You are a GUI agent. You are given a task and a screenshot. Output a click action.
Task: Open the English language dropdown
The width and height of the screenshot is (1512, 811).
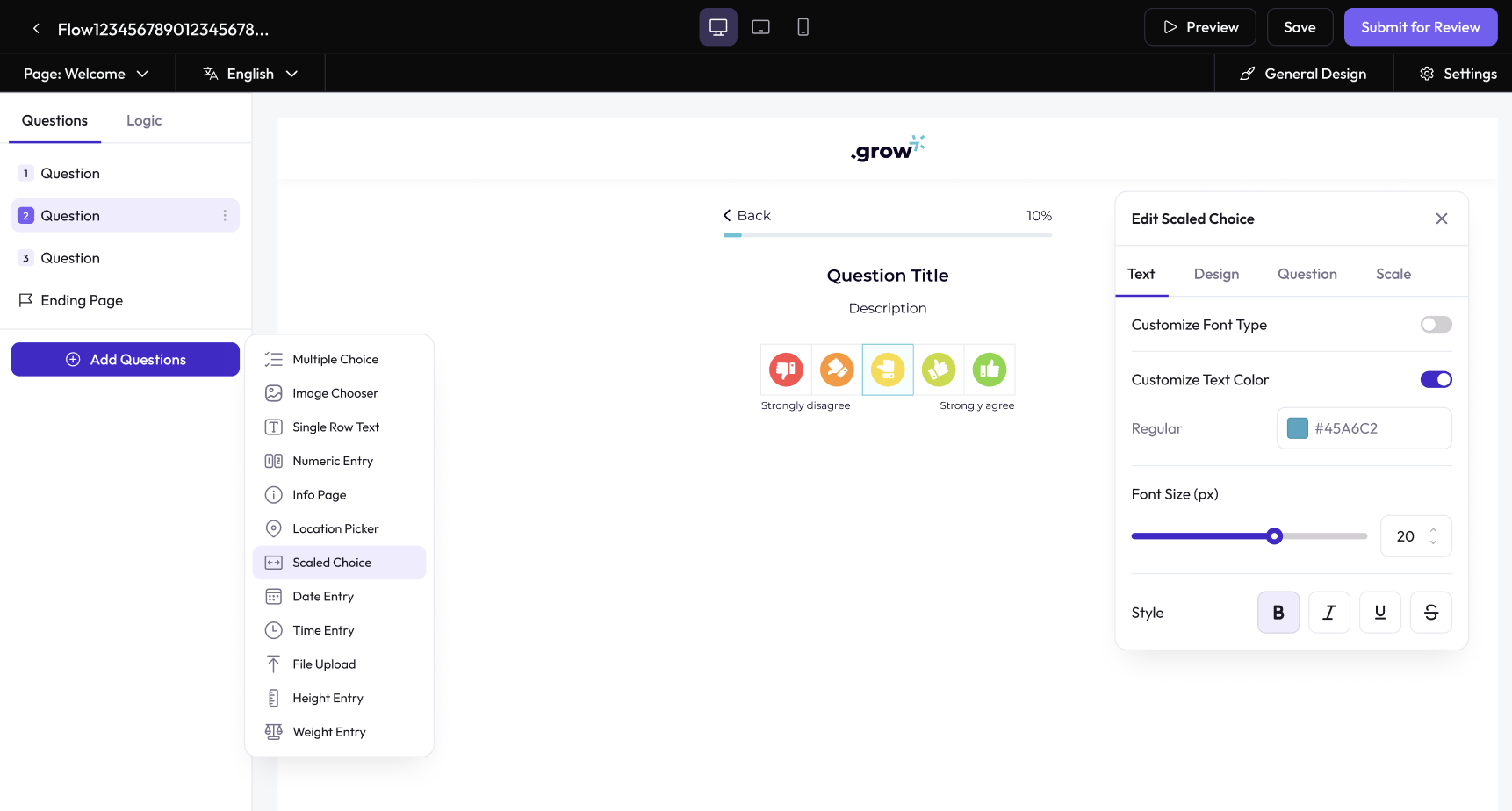pos(250,74)
